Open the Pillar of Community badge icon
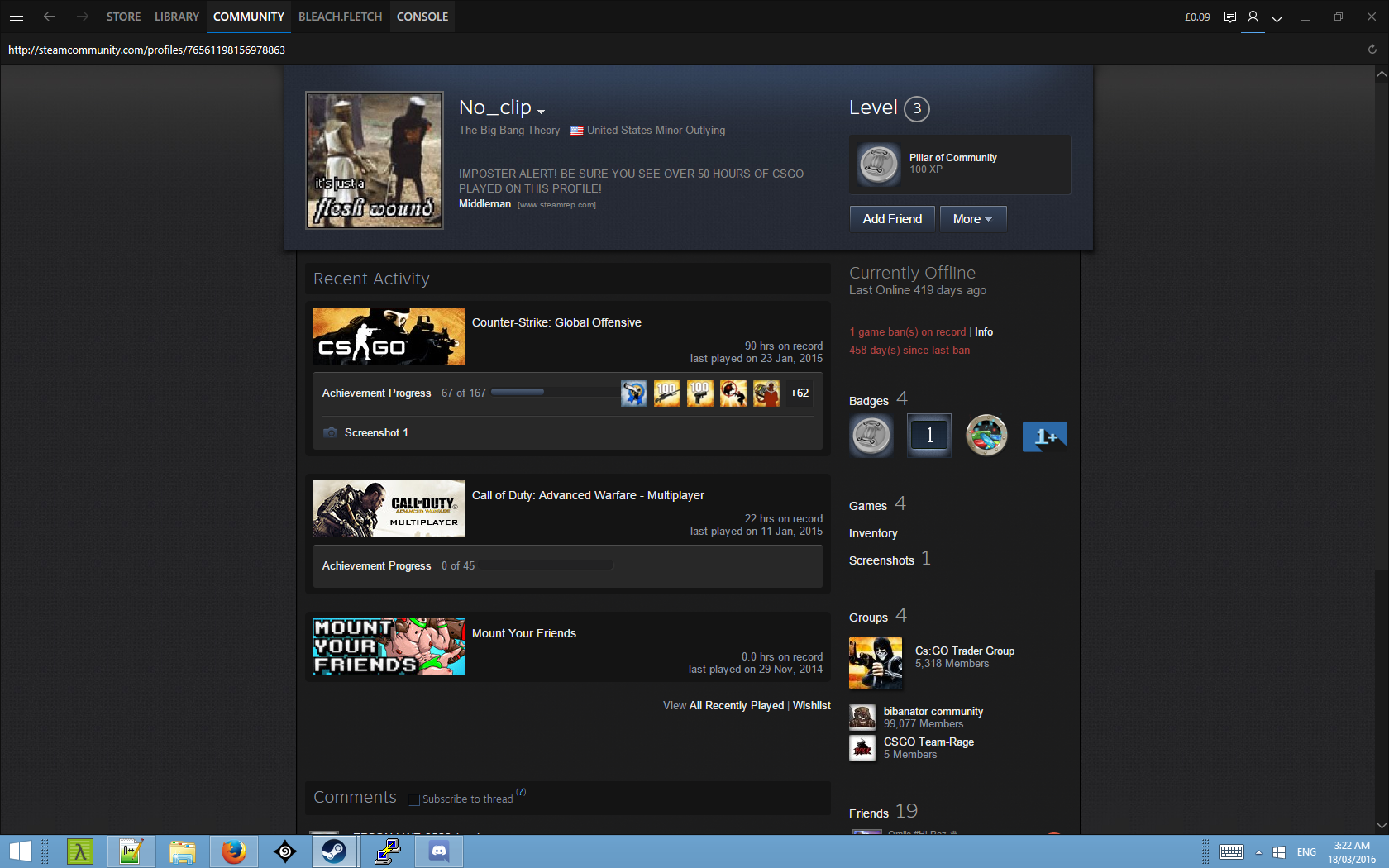Viewport: 1389px width, 868px height. point(878,165)
